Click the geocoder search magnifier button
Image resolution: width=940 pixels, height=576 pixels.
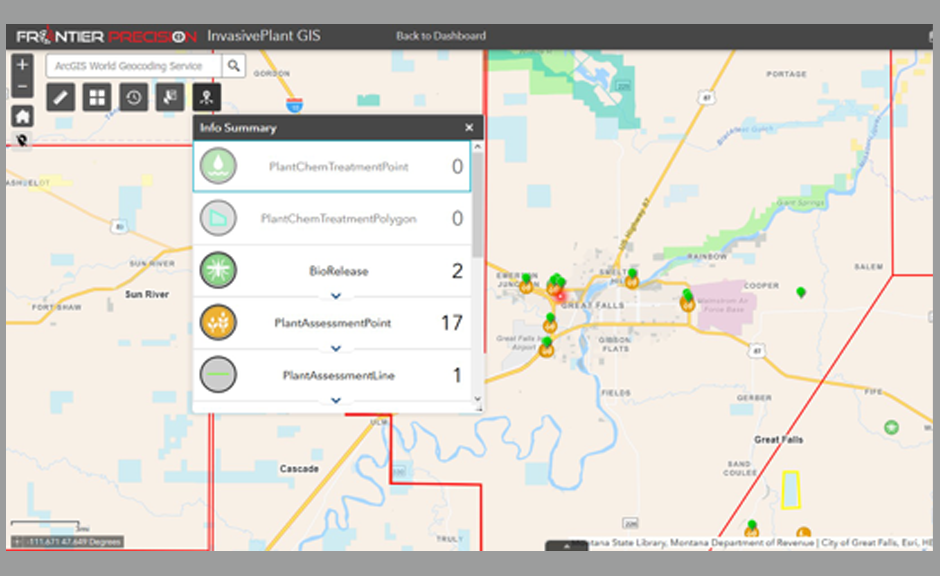(x=233, y=66)
